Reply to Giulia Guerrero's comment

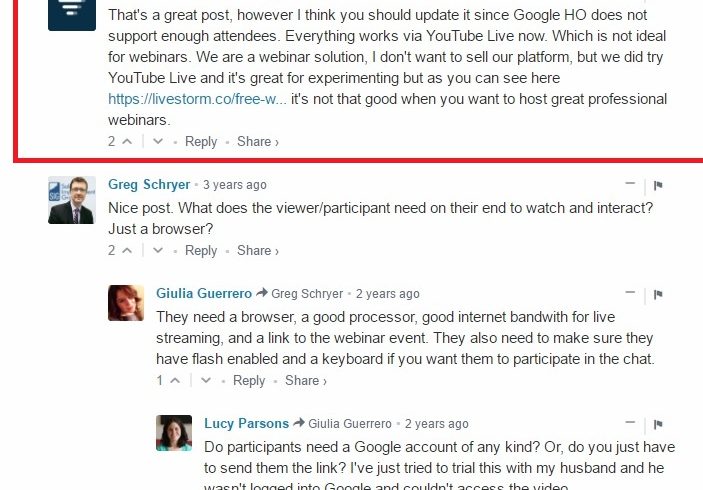tap(249, 381)
